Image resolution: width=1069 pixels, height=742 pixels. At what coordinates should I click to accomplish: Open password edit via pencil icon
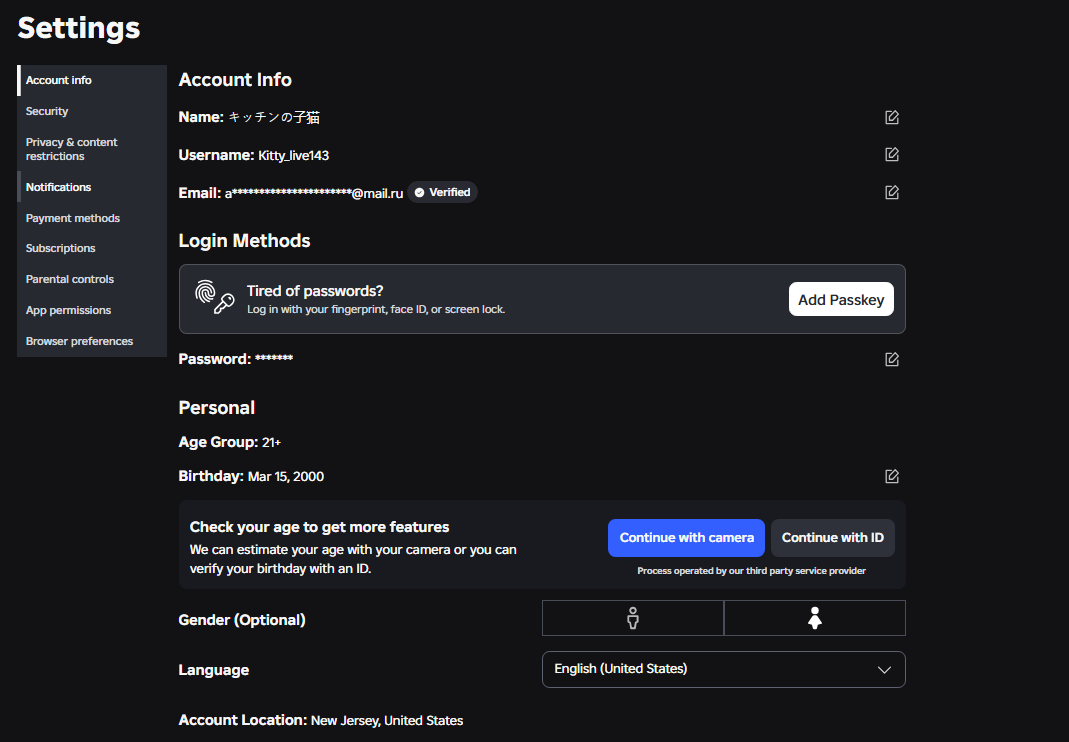coord(892,359)
